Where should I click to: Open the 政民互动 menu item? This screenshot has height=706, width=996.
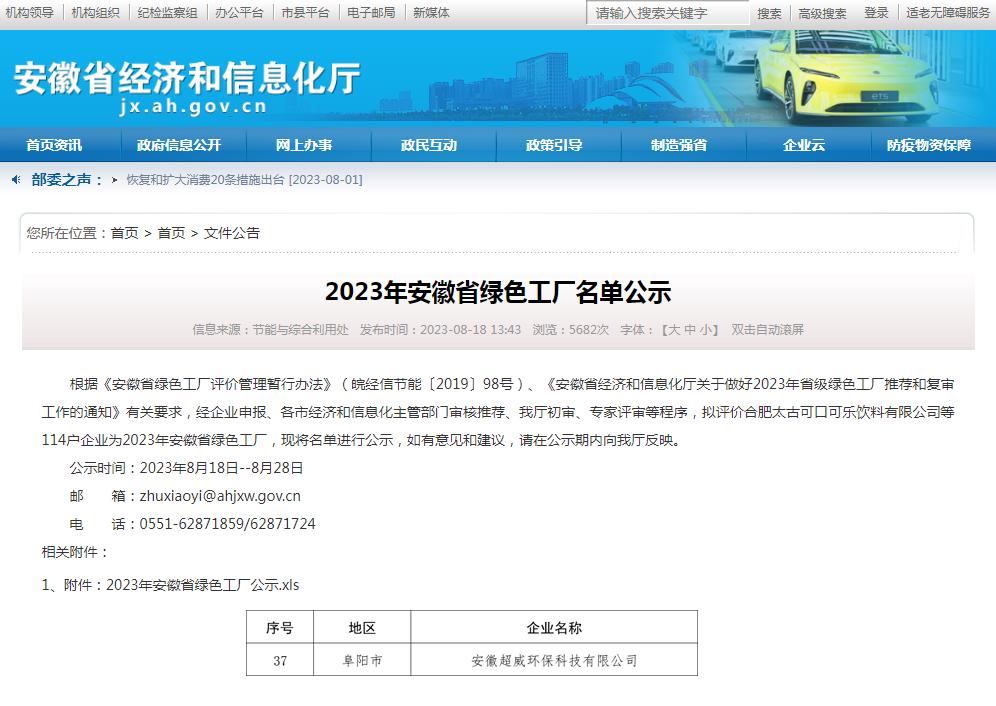[429, 145]
